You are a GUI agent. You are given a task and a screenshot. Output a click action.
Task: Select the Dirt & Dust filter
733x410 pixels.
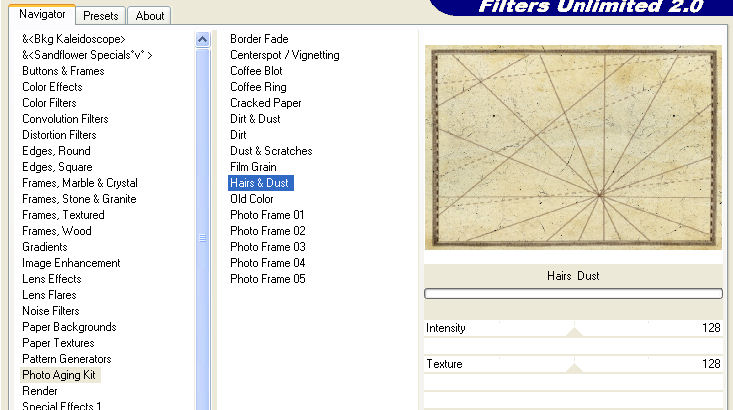click(x=255, y=119)
